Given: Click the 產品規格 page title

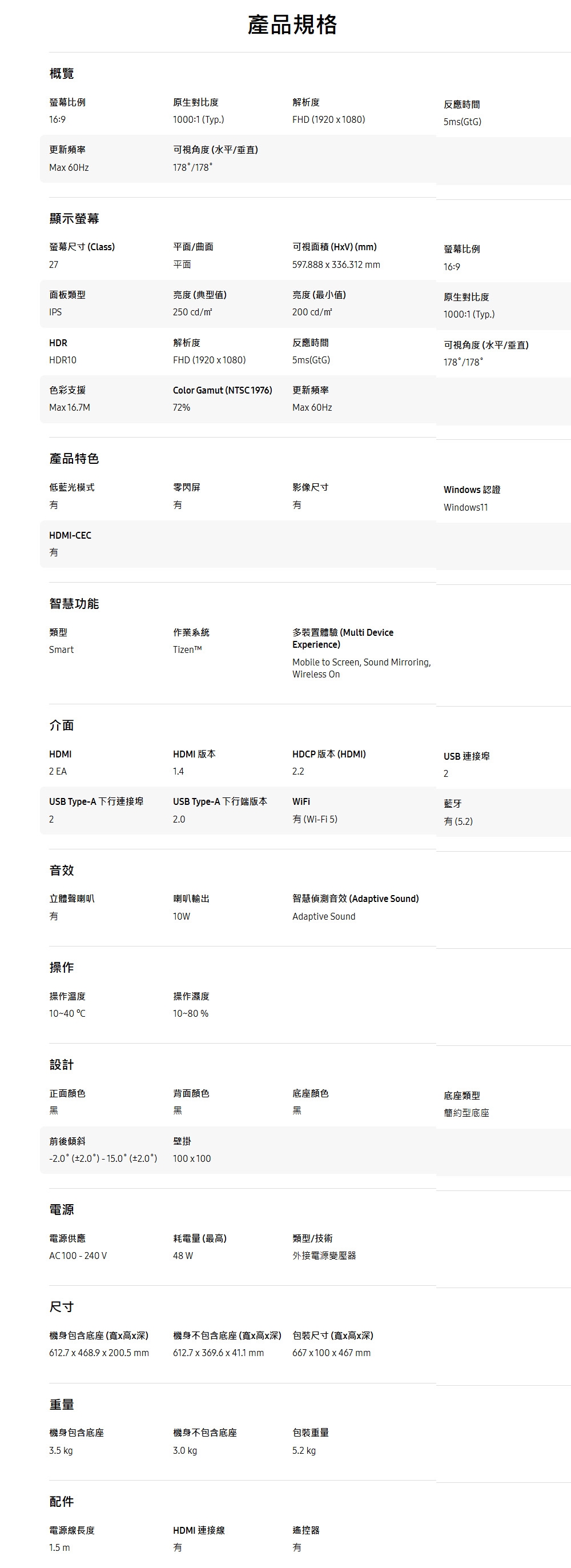Looking at the screenshot, I should [x=292, y=25].
